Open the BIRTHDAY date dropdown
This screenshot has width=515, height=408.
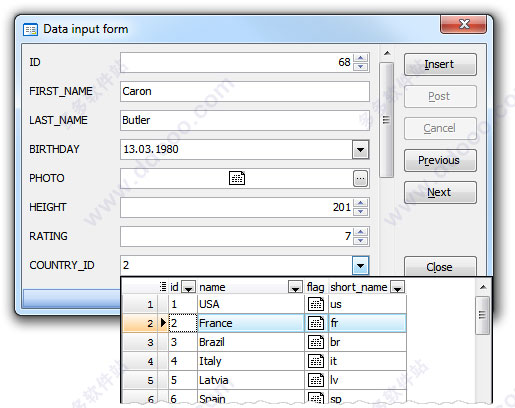360,149
